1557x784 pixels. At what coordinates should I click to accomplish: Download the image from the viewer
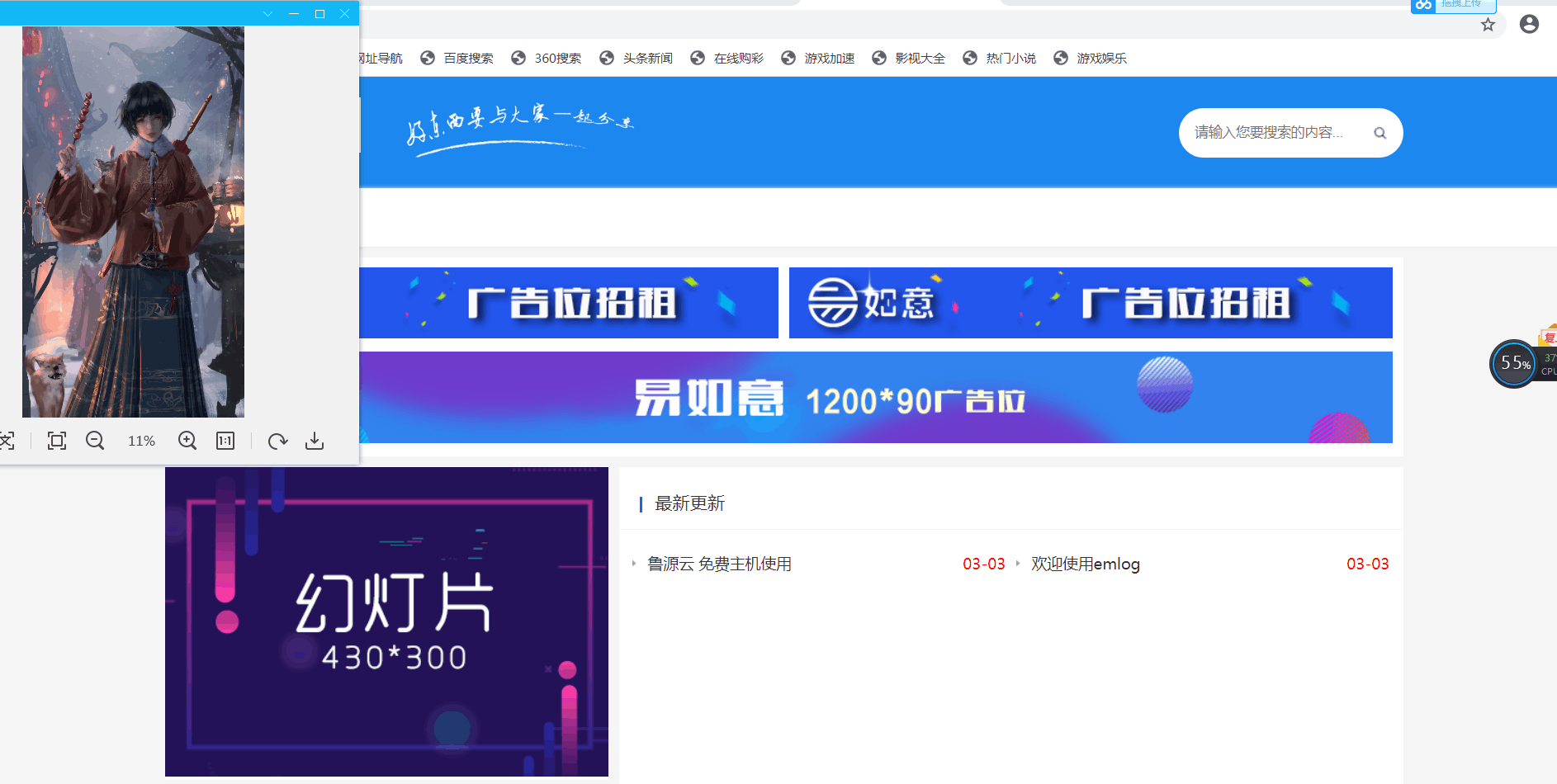[314, 441]
